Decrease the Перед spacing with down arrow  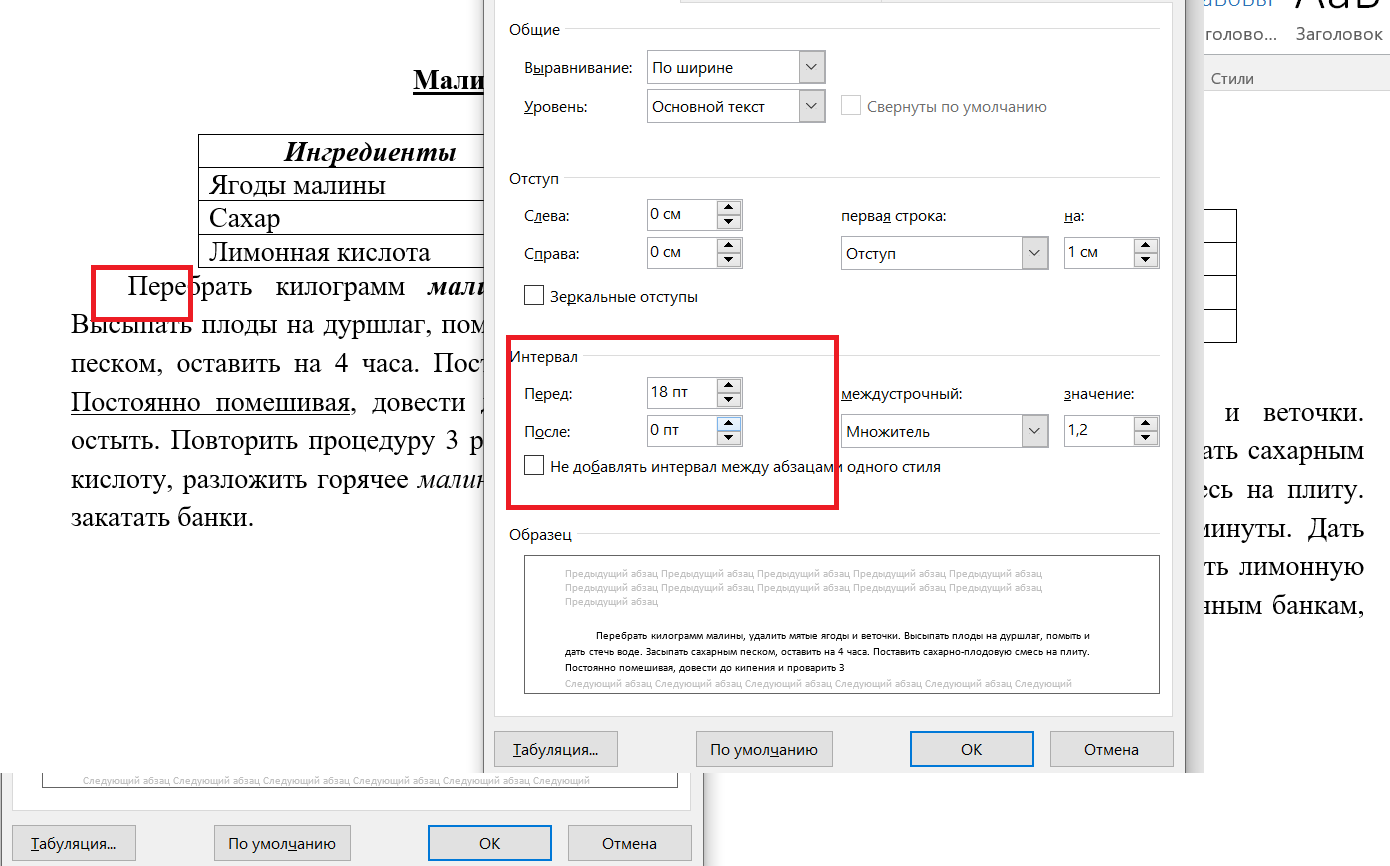(729, 400)
